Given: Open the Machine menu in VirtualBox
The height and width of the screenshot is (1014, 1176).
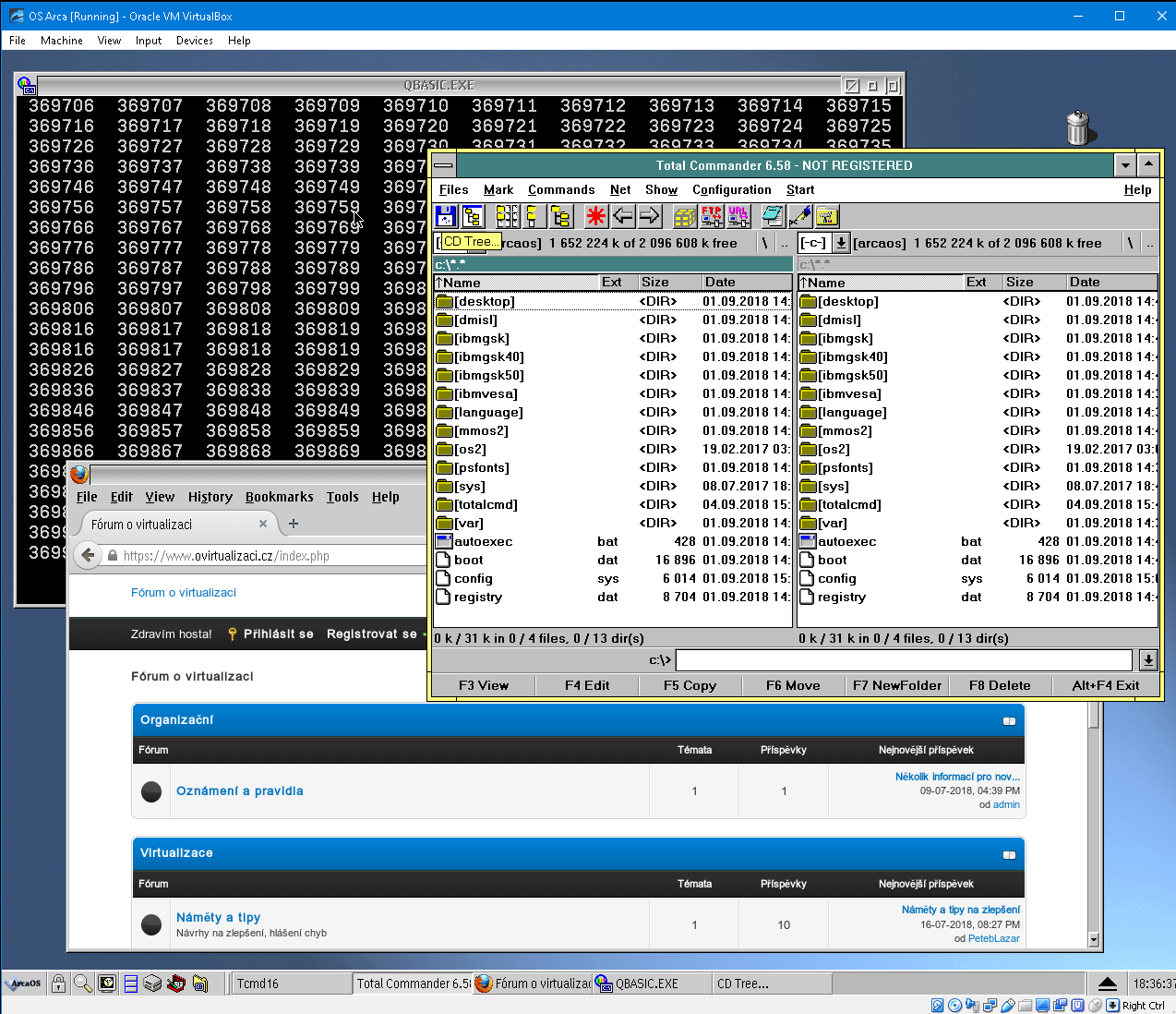Looking at the screenshot, I should point(62,41).
